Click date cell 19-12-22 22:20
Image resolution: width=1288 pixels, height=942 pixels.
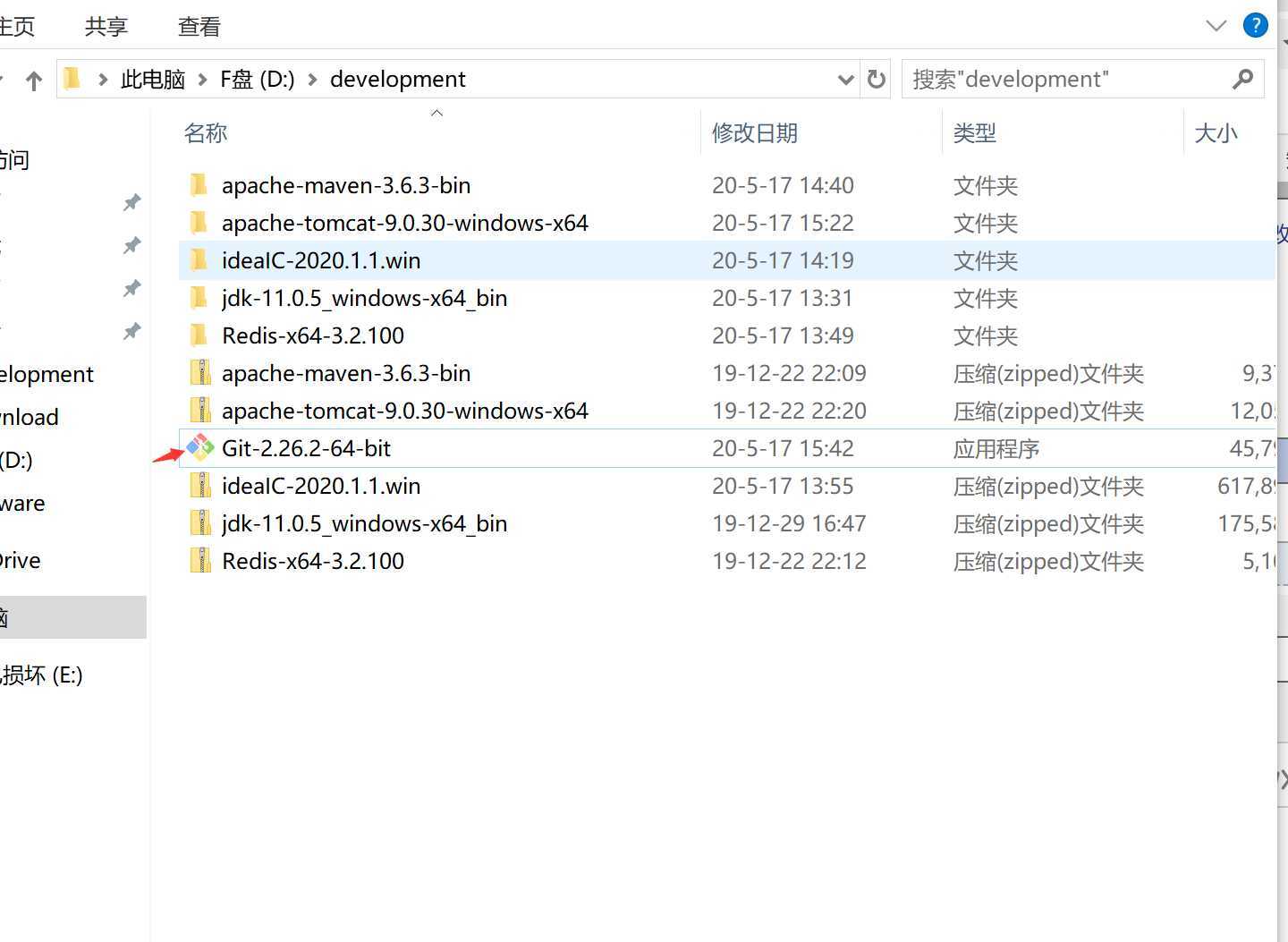789,411
